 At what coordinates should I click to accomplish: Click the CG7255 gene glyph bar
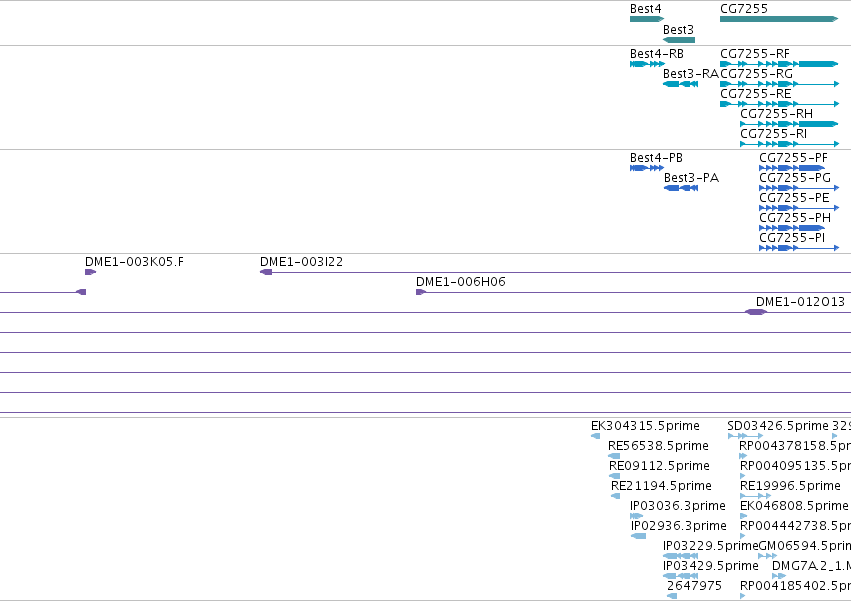click(x=779, y=19)
